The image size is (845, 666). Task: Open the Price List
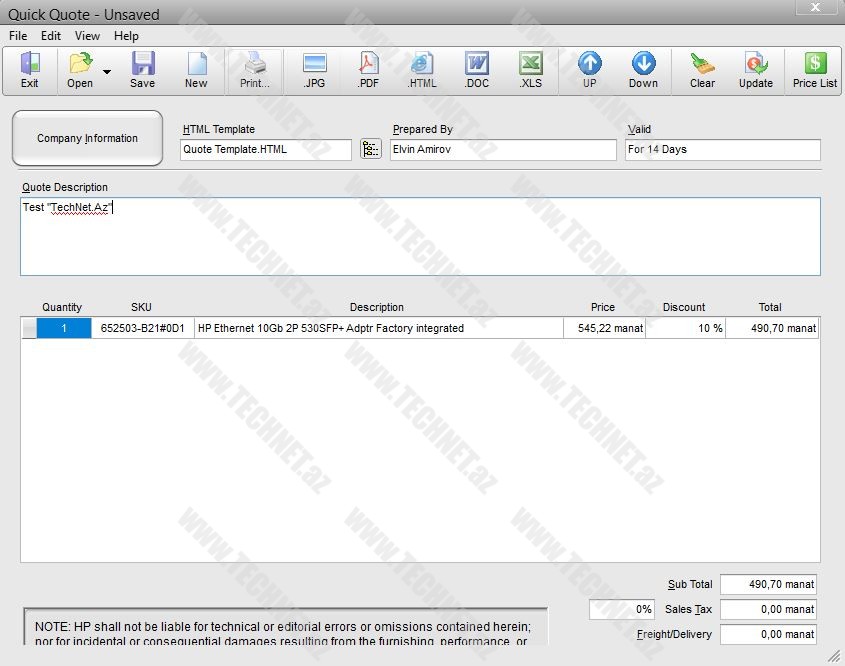tap(815, 70)
